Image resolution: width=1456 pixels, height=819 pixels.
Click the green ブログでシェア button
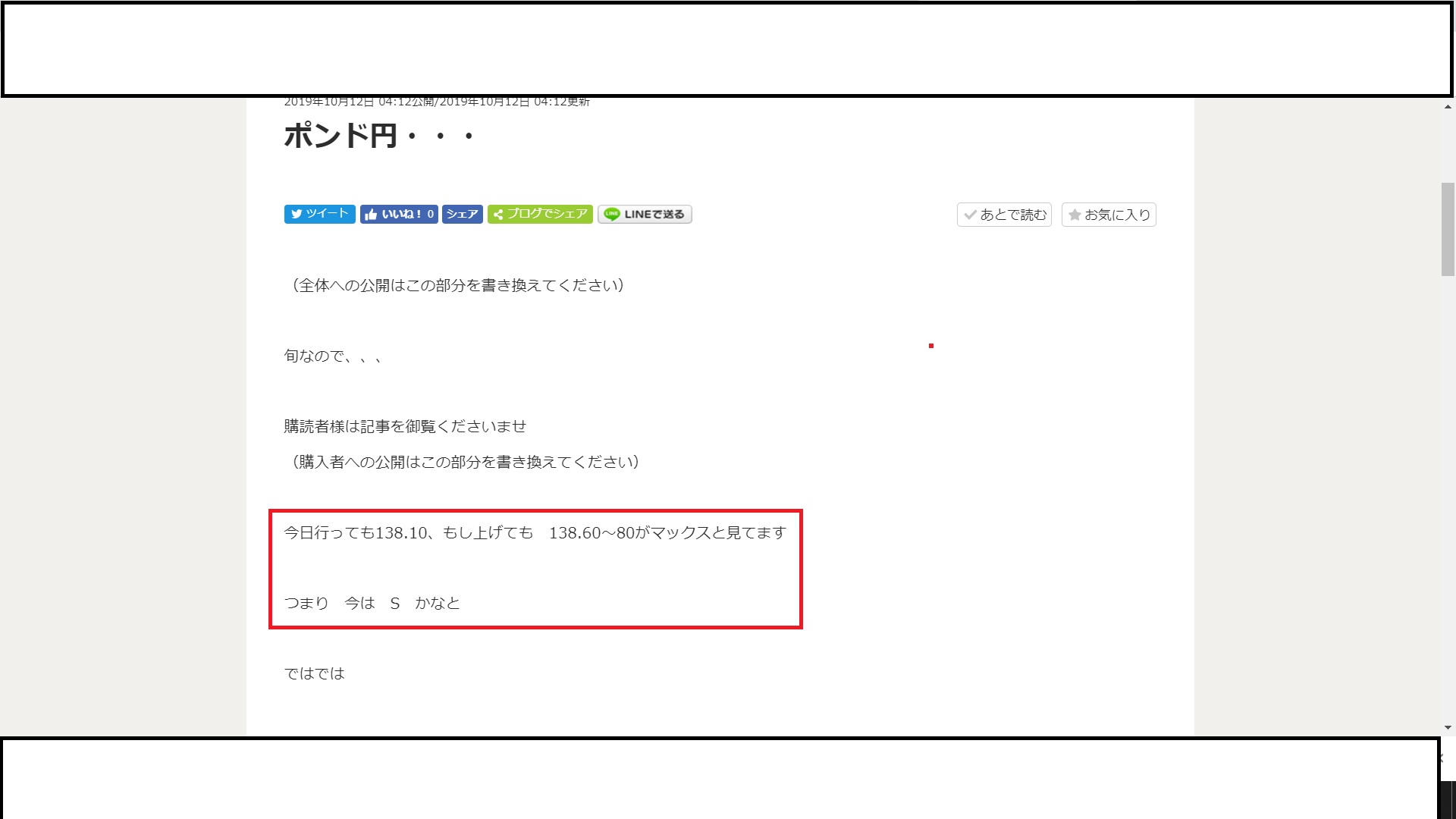[x=540, y=214]
